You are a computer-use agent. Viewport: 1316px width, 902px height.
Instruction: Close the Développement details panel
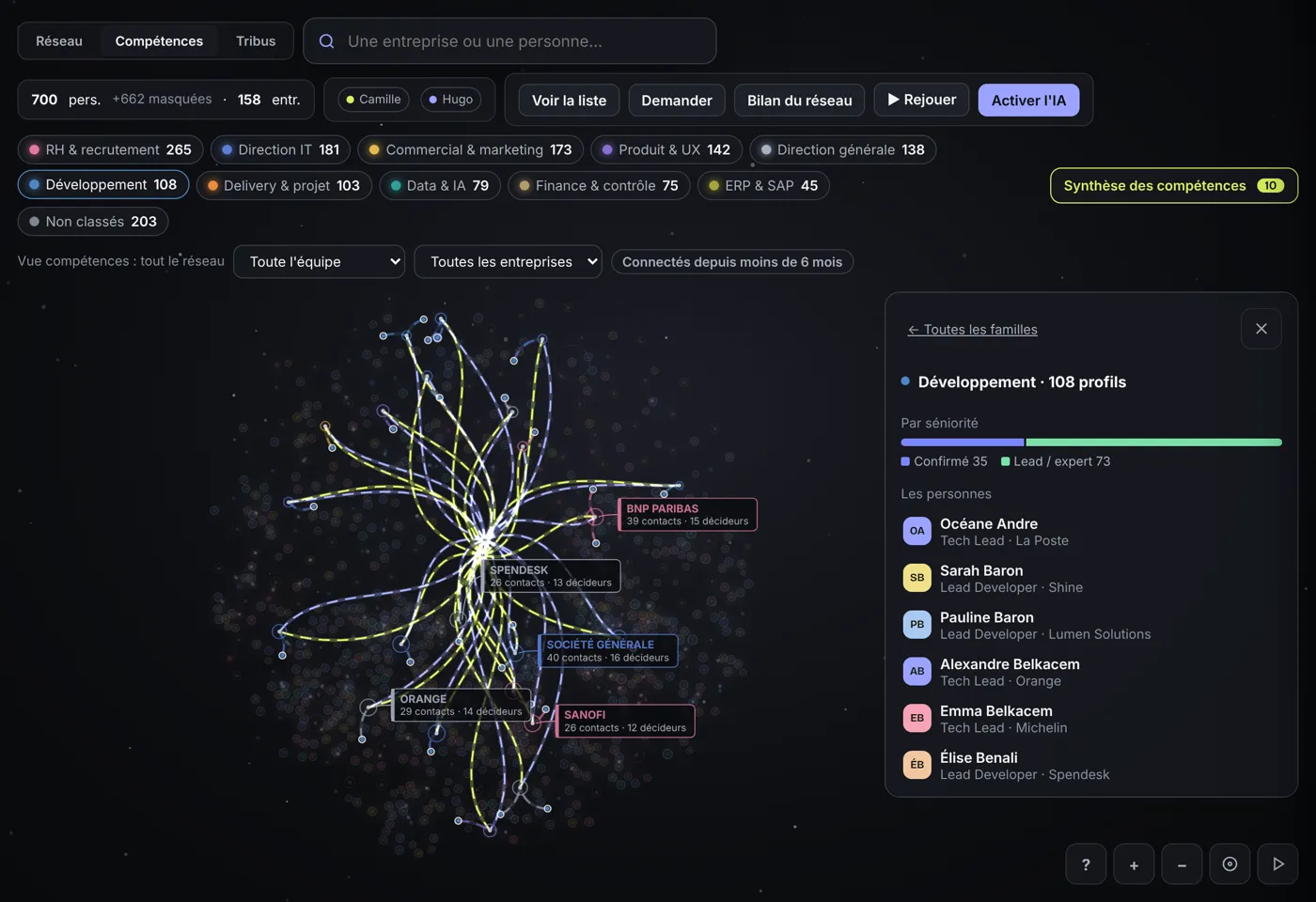1261,329
